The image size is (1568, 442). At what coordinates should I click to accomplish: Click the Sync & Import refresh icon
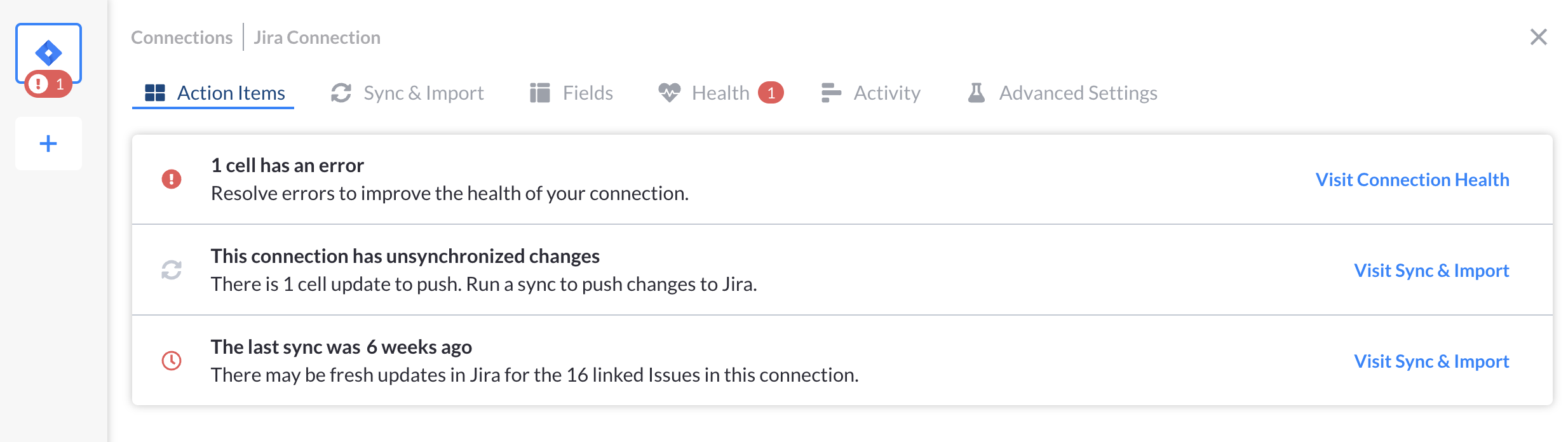pyautogui.click(x=341, y=93)
